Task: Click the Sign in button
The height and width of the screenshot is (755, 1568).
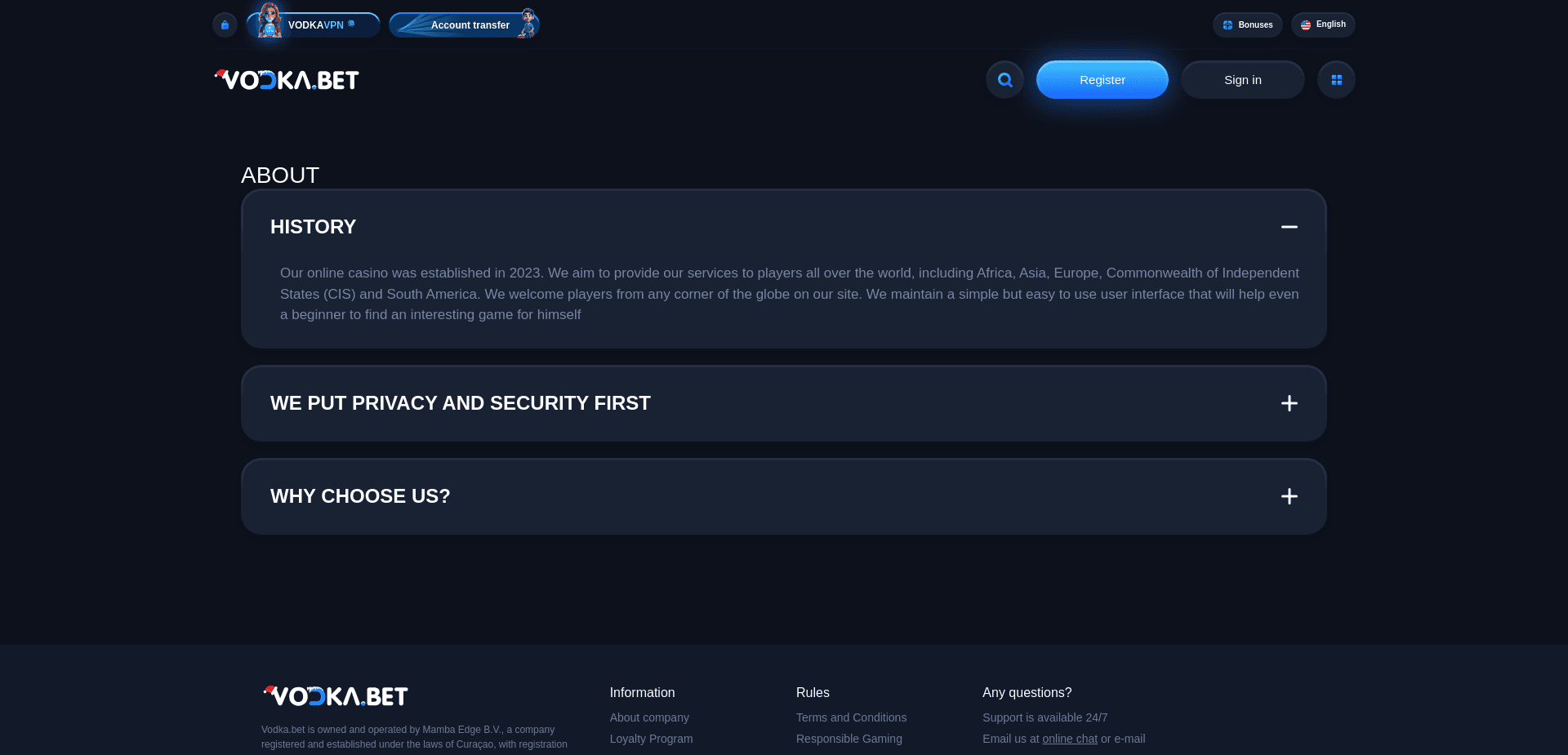Action: (x=1242, y=80)
